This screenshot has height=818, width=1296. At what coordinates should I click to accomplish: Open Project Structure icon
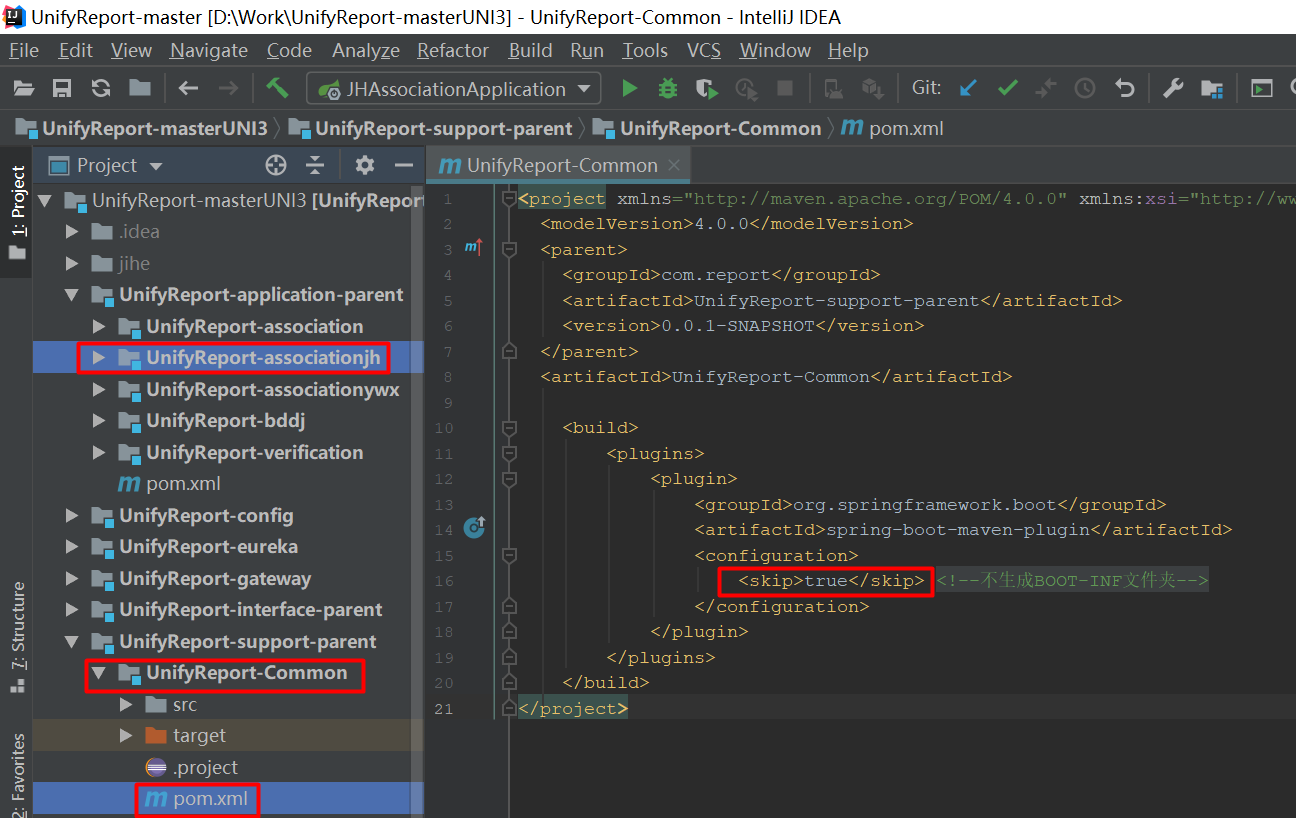[x=1212, y=89]
